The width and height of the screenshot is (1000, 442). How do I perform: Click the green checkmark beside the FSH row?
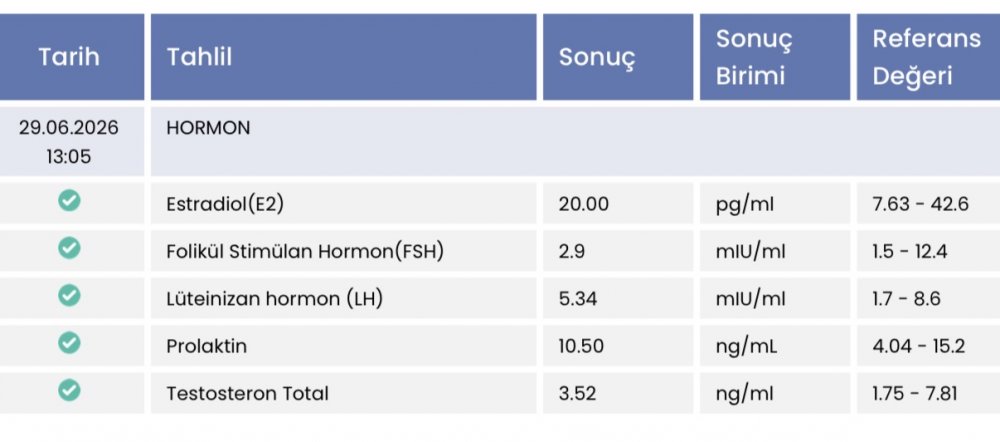[x=69, y=248]
